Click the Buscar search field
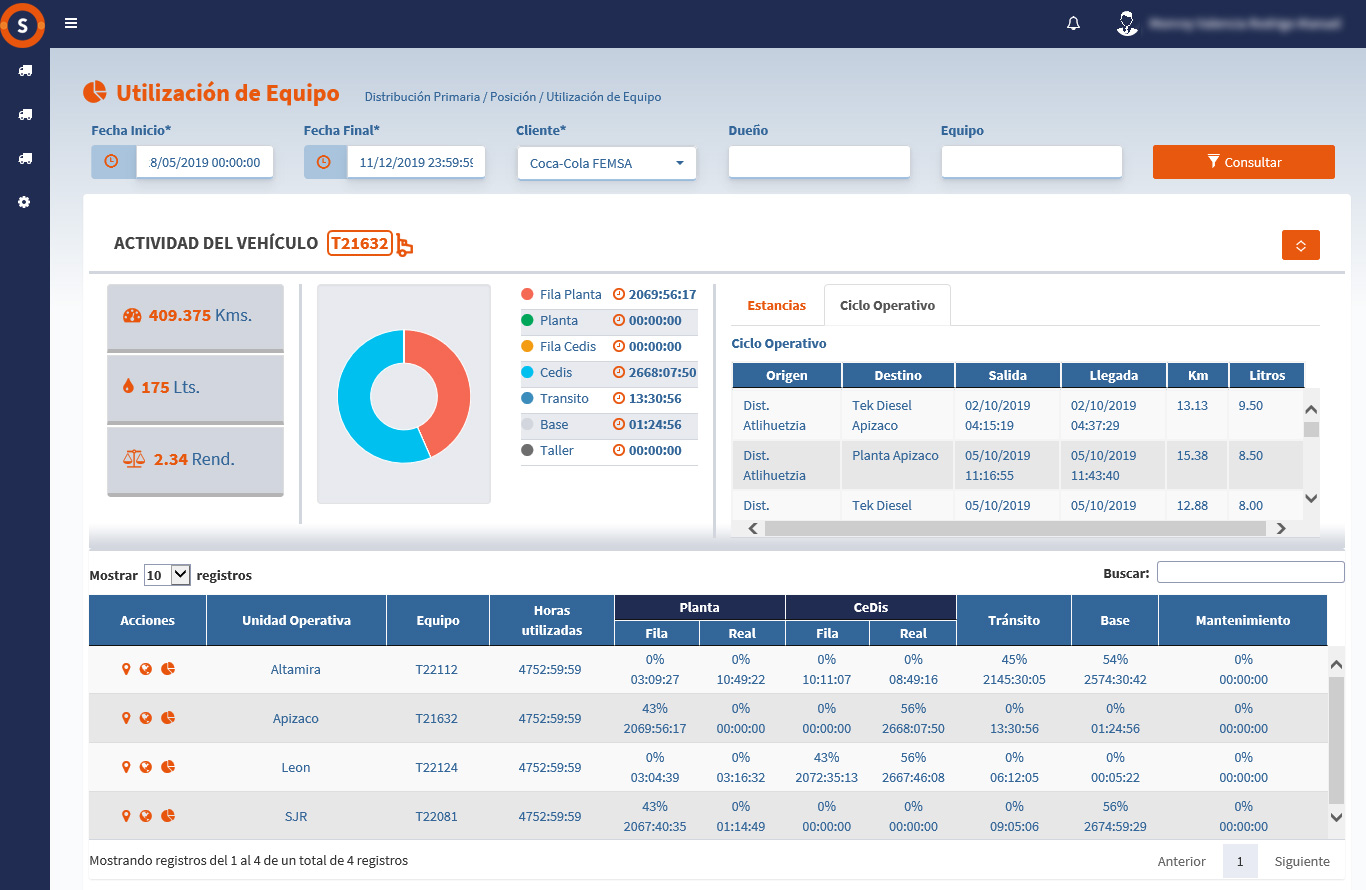The image size is (1366, 890). pos(1250,572)
